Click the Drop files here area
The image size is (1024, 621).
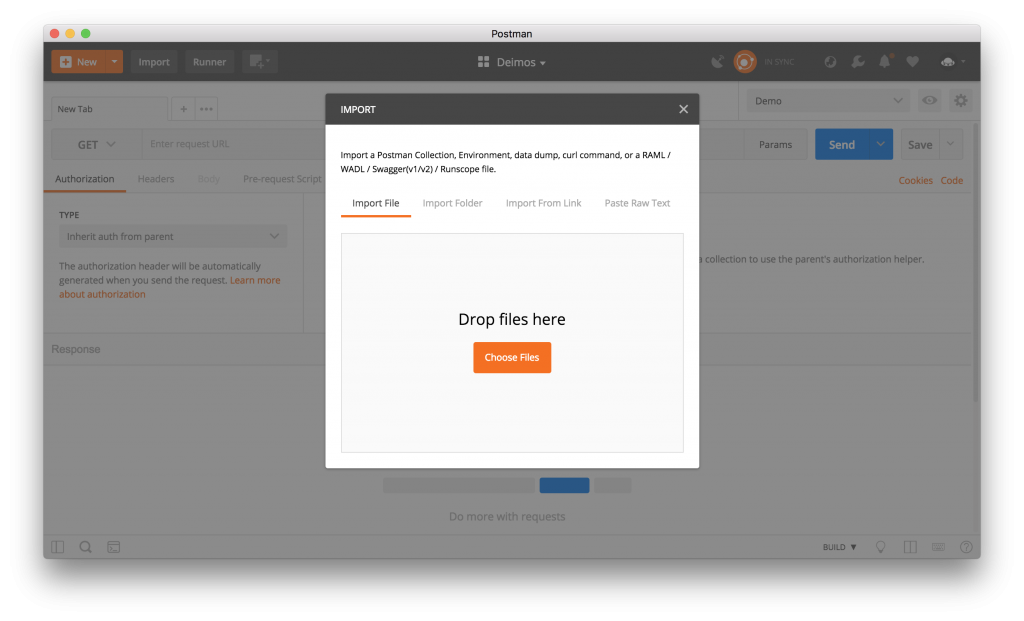512,343
